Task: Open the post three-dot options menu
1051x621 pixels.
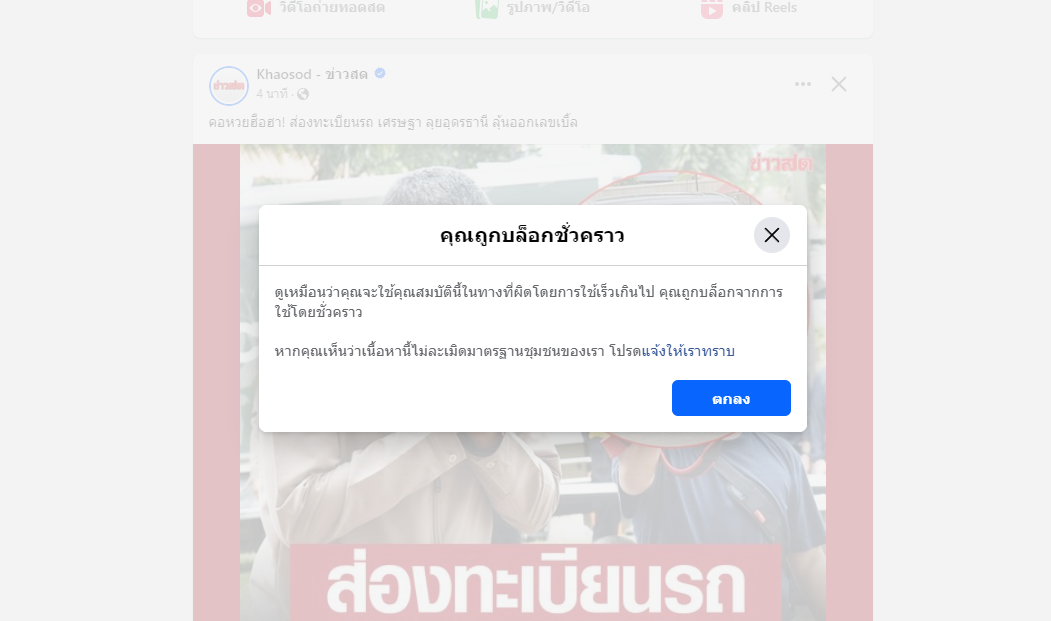Action: pos(803,84)
